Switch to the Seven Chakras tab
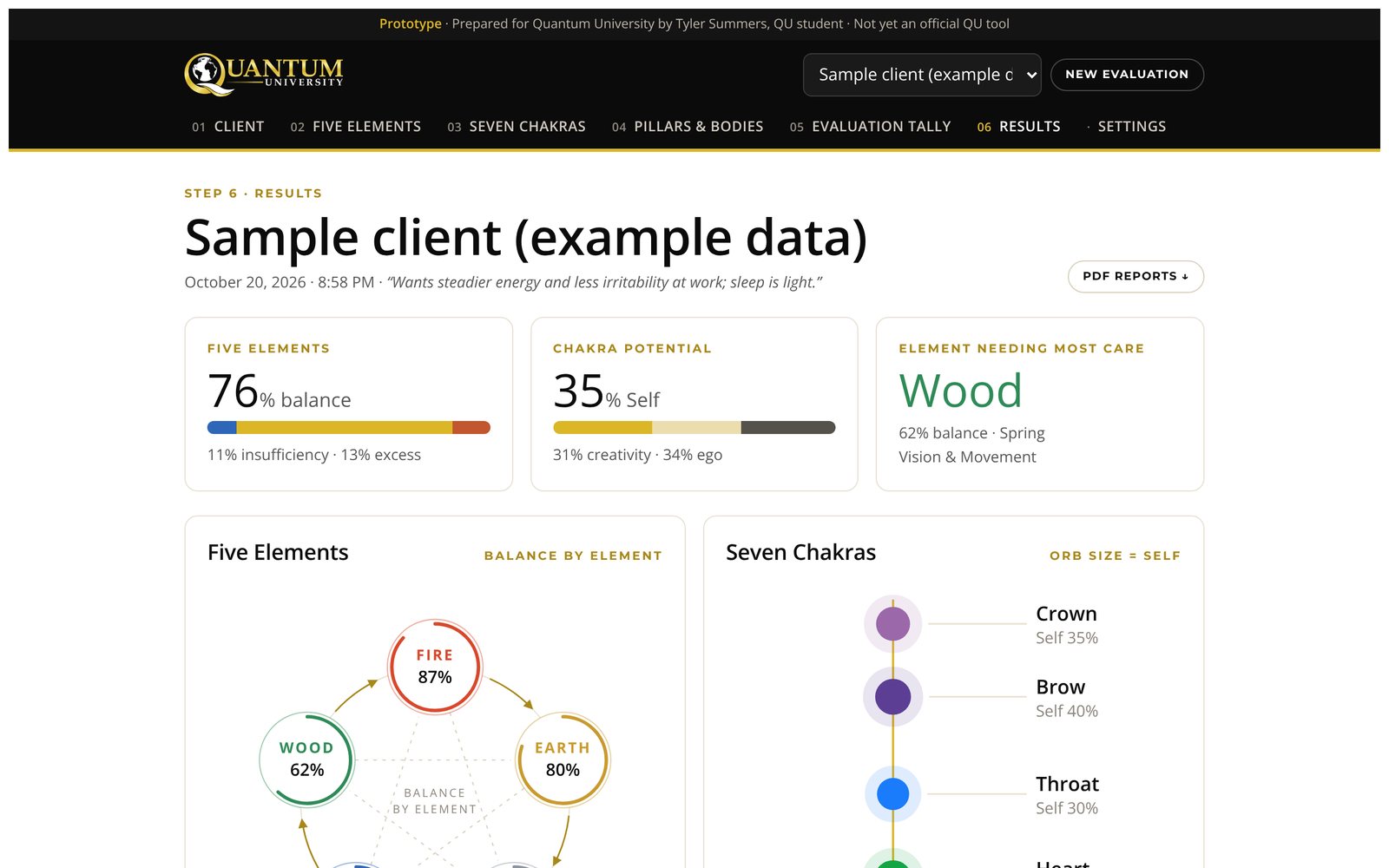The width and height of the screenshot is (1389, 868). click(x=517, y=127)
